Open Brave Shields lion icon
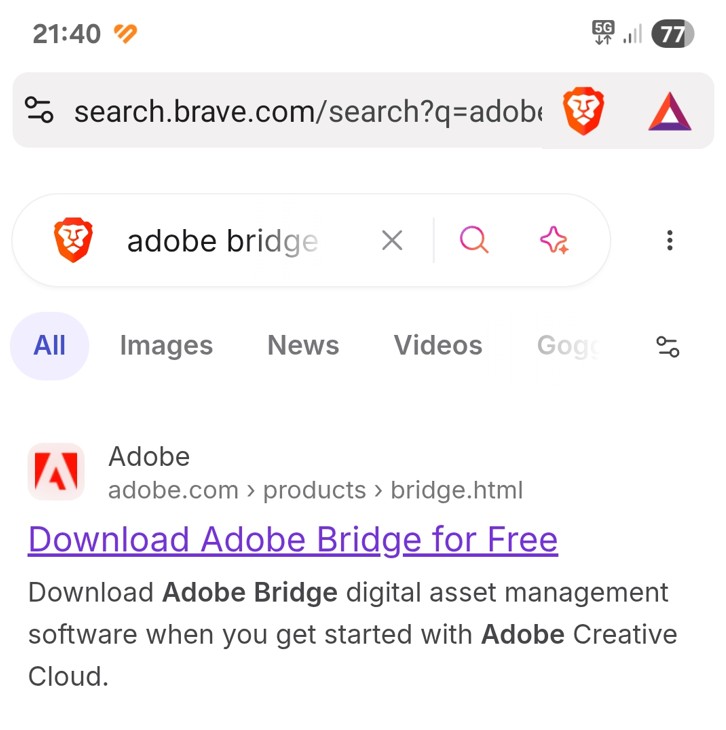The width and height of the screenshot is (726, 730). (x=582, y=111)
